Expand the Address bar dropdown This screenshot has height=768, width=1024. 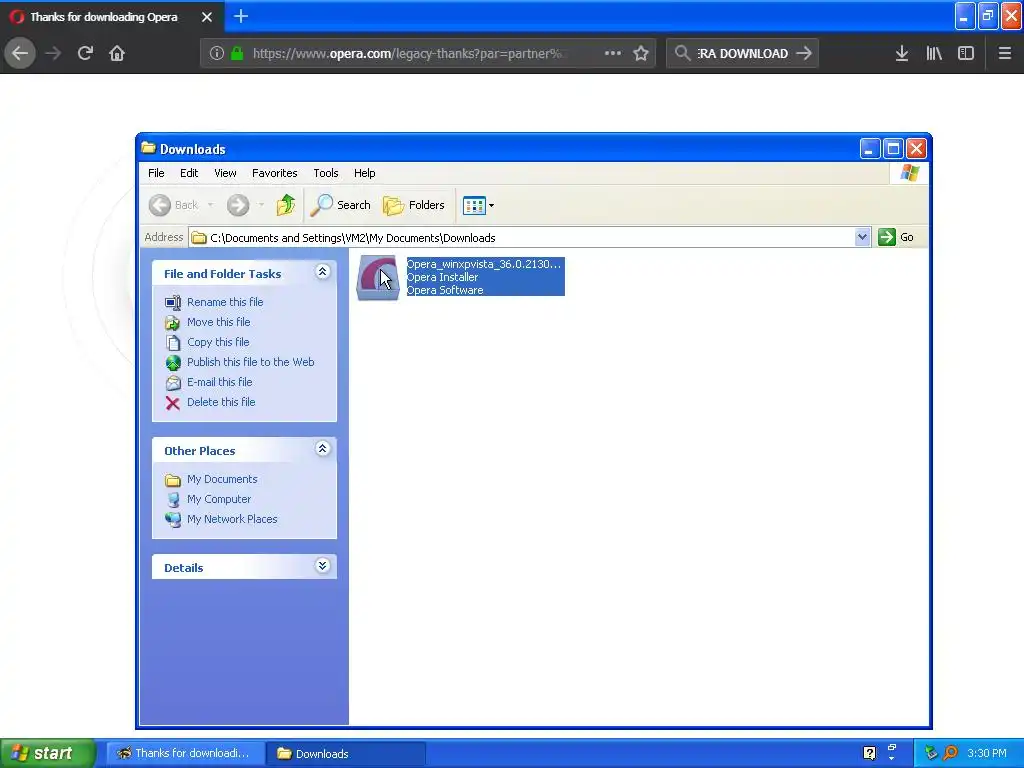point(862,237)
